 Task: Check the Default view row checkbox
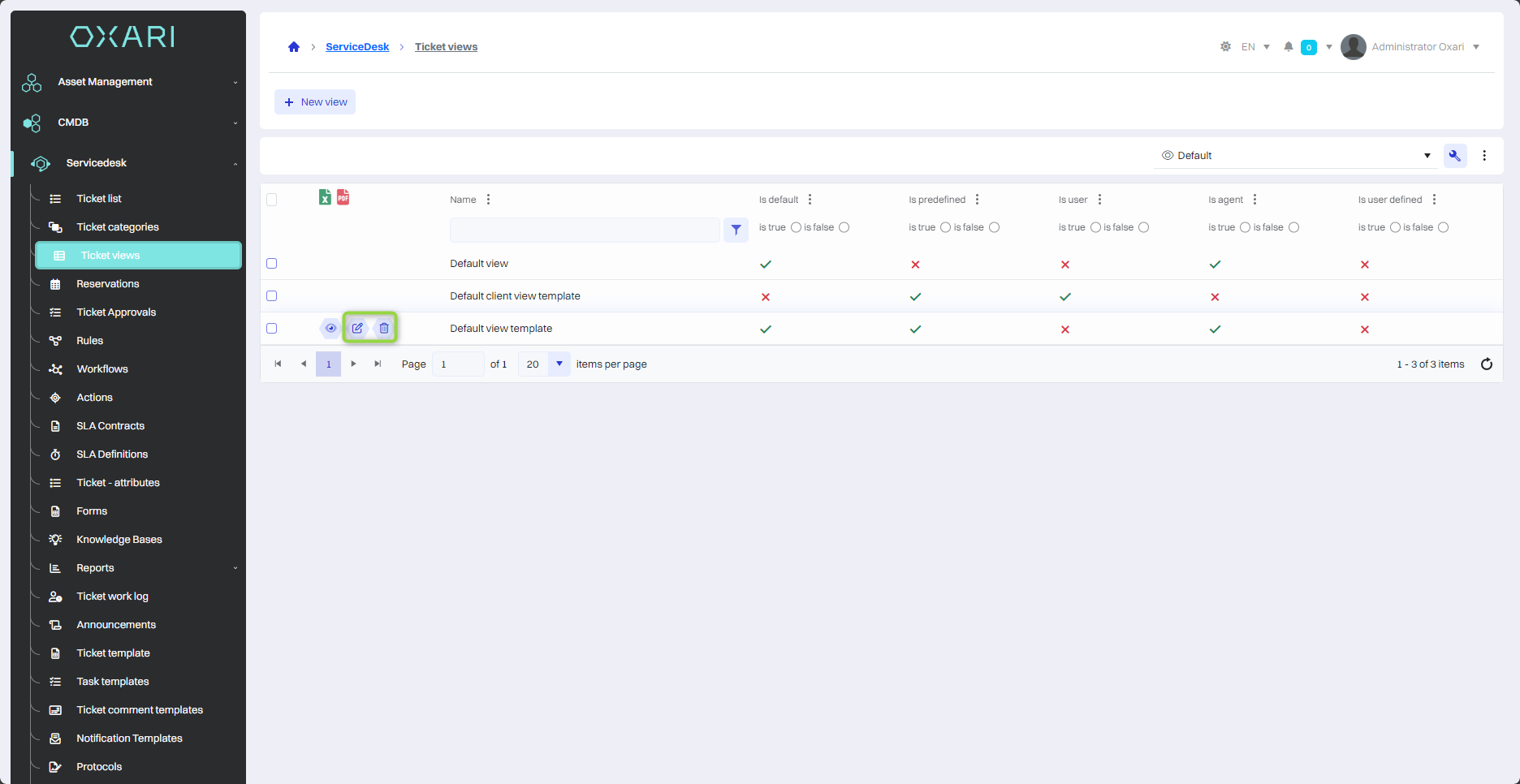click(272, 264)
